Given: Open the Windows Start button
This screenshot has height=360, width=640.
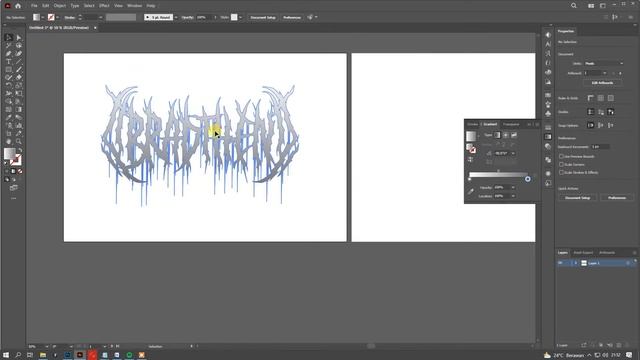Looking at the screenshot, I should 6,355.
